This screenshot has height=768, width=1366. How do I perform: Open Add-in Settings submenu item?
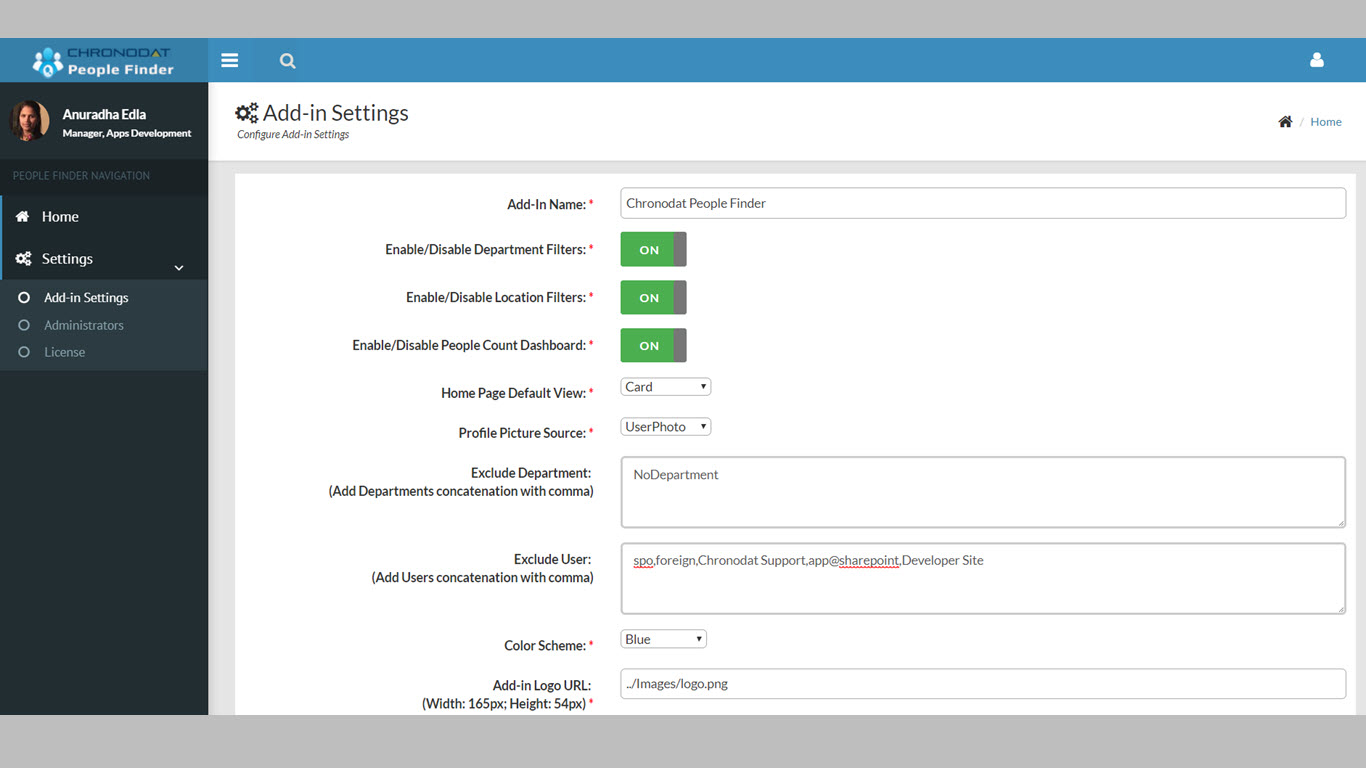(86, 298)
